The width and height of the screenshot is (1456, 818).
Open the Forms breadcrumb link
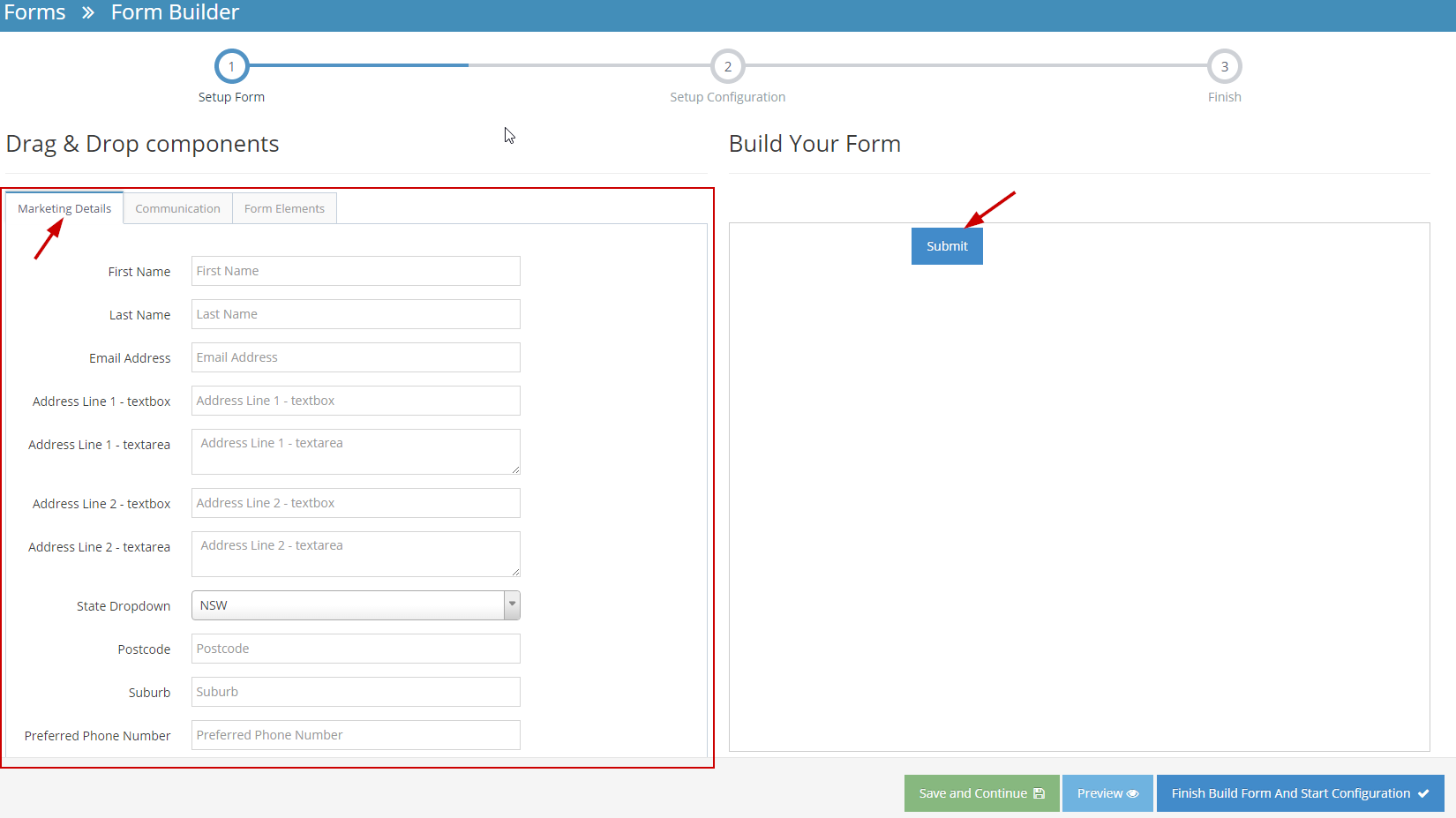pyautogui.click(x=34, y=12)
